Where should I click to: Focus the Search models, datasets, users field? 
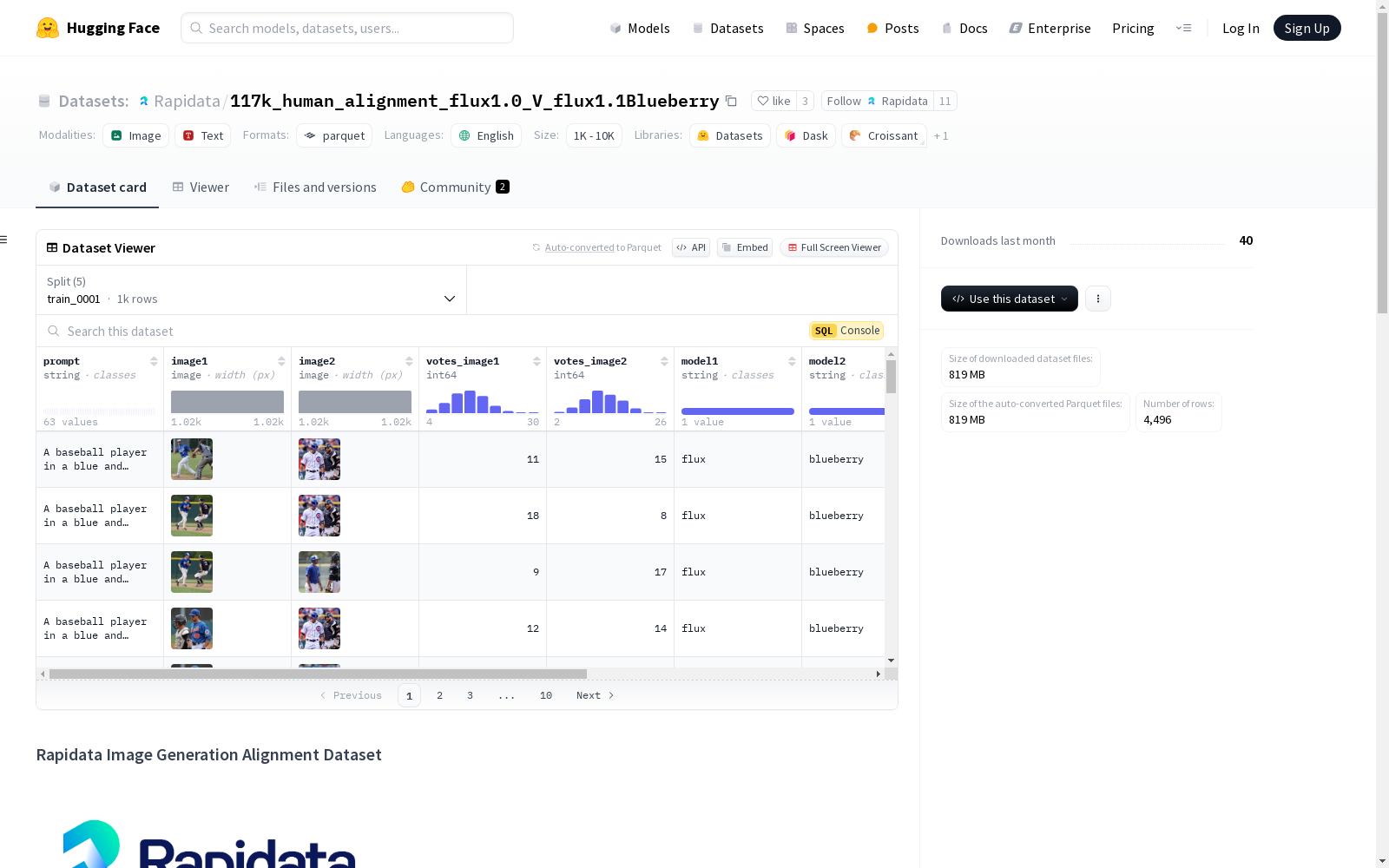click(x=347, y=28)
